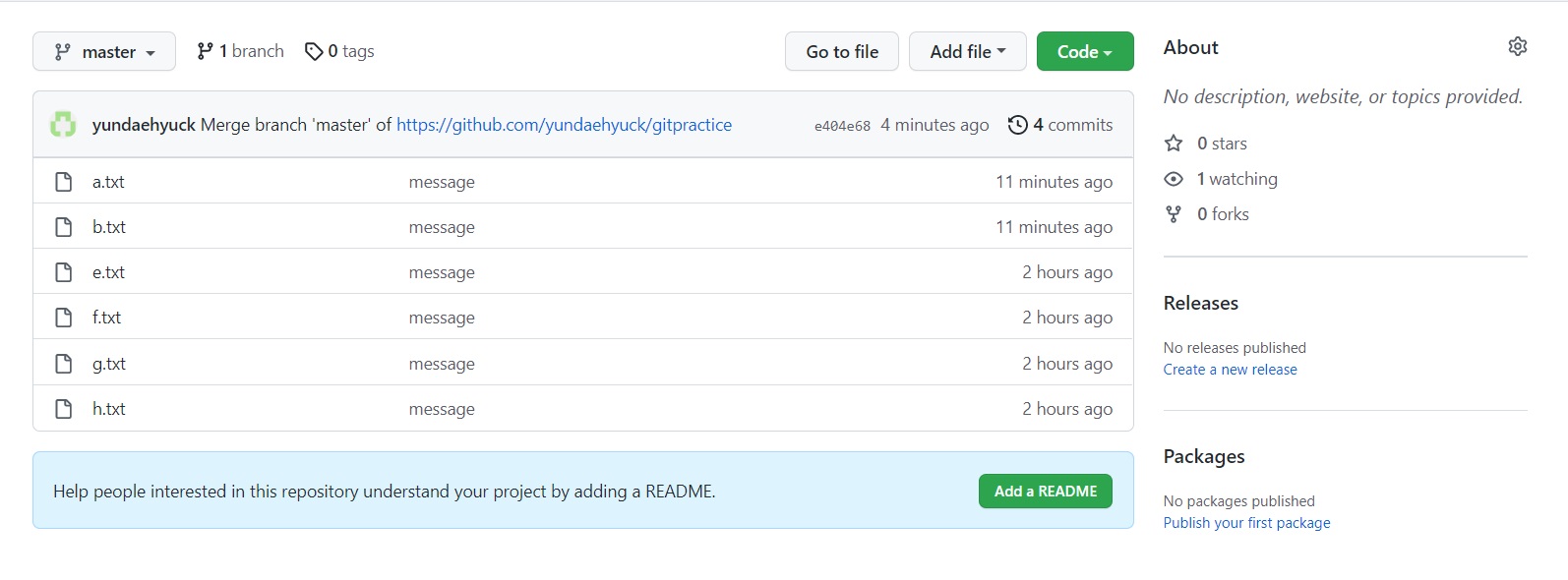Click the file icon beside a.txt
Image resolution: width=1568 pixels, height=580 pixels.
(x=64, y=182)
